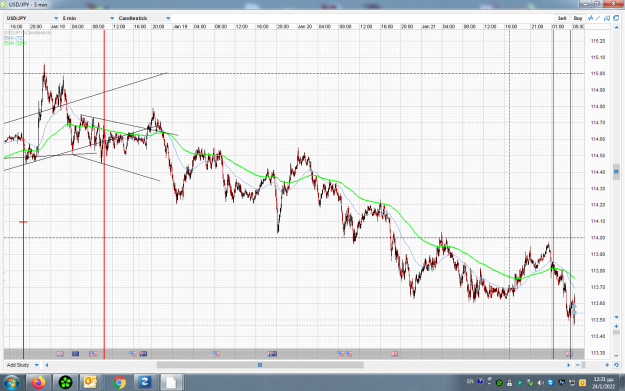The width and height of the screenshot is (625, 391).
Task: Click the Buy button
Action: [x=578, y=18]
